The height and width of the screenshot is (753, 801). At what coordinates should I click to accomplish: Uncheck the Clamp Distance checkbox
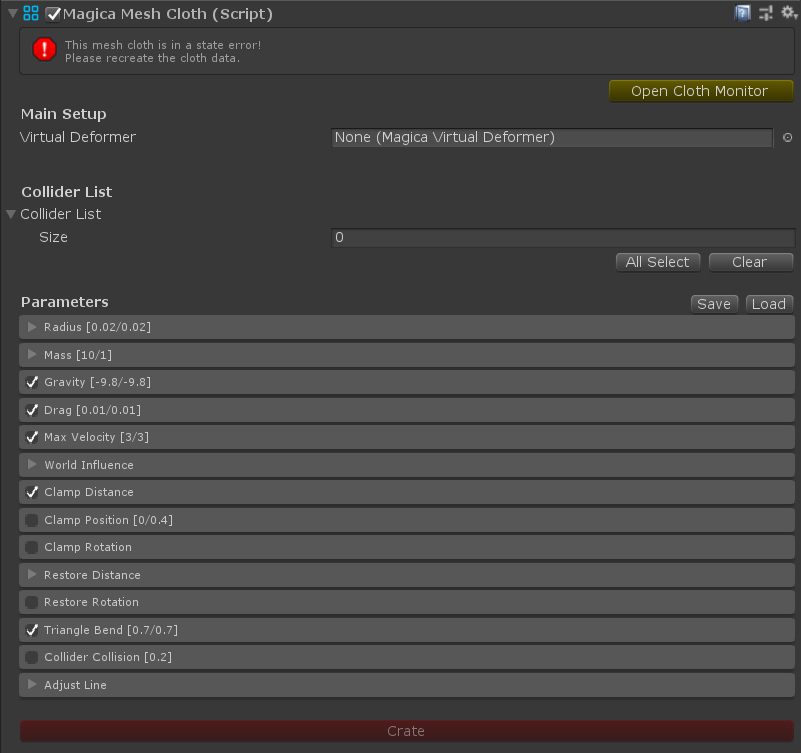coord(32,492)
